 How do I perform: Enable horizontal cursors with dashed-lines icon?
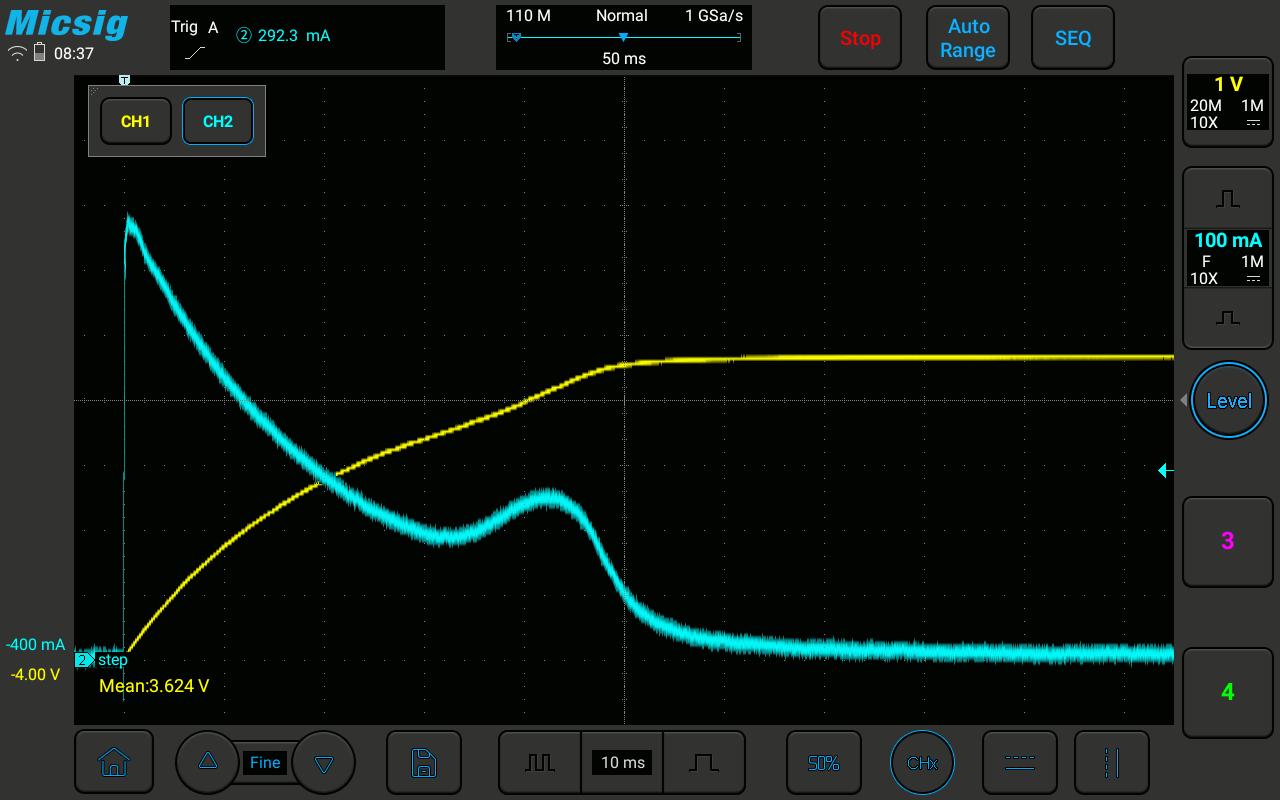click(x=1019, y=762)
